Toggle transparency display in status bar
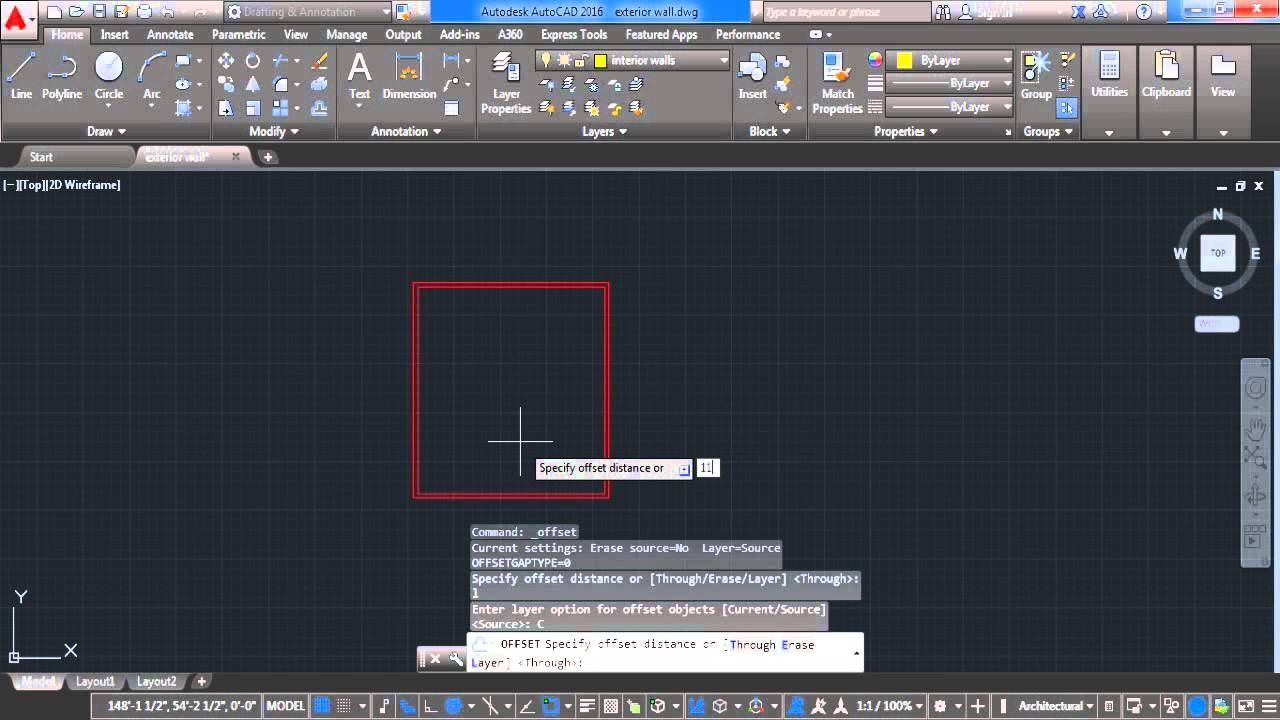 [611, 706]
